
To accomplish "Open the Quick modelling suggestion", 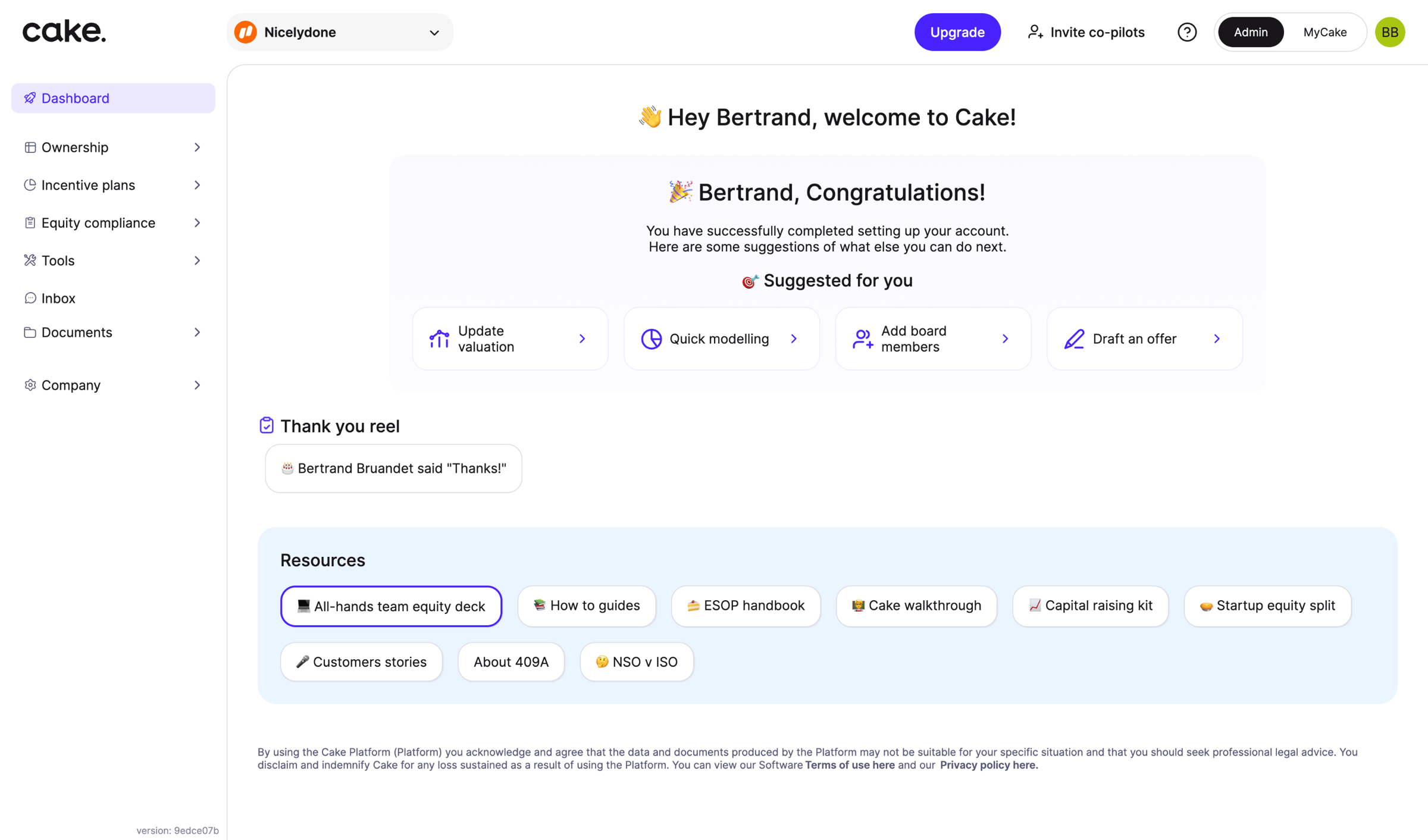I will point(722,339).
